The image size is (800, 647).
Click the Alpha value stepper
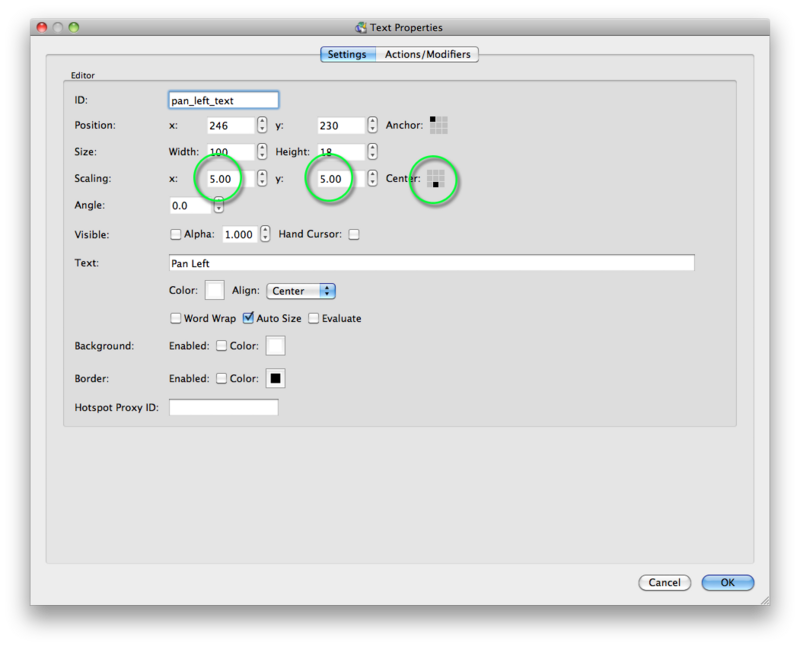coord(265,233)
